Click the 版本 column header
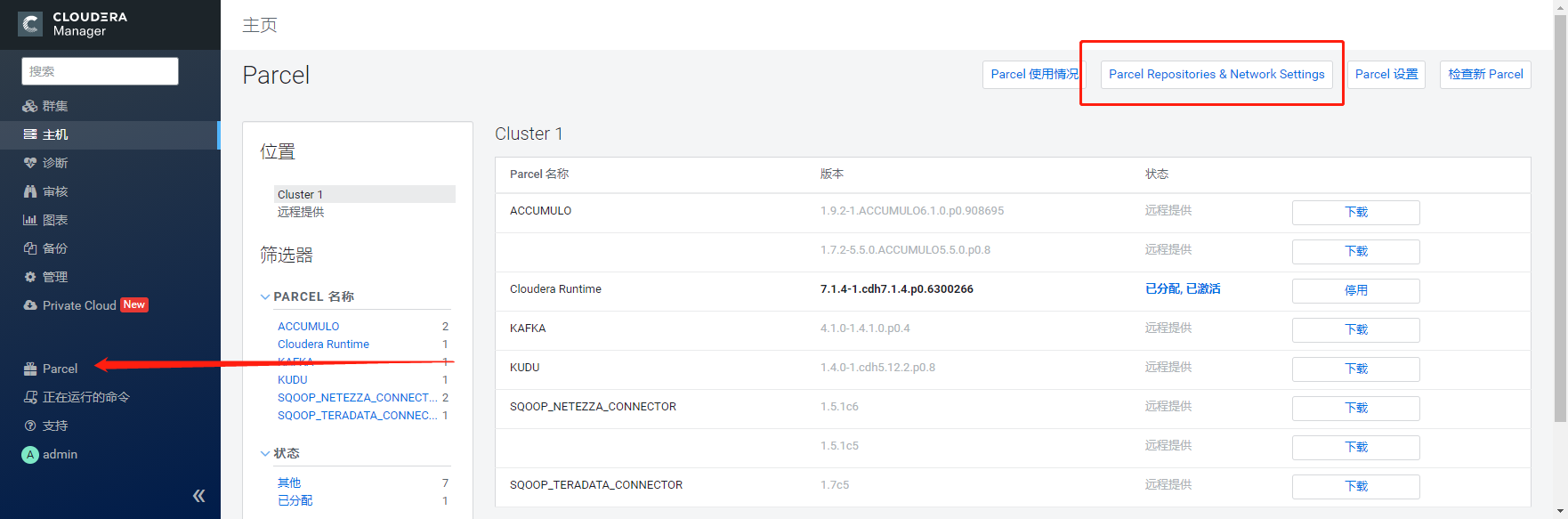This screenshot has width=1568, height=519. 832,174
